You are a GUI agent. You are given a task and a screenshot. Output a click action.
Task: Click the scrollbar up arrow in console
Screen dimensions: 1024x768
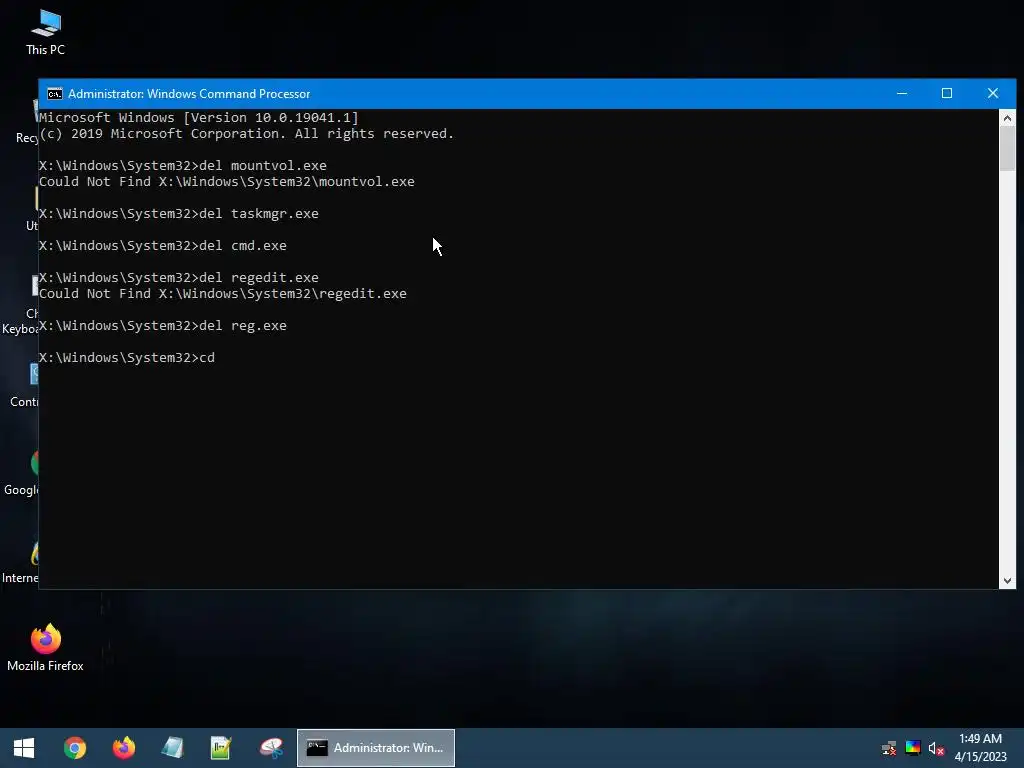pos(1007,118)
